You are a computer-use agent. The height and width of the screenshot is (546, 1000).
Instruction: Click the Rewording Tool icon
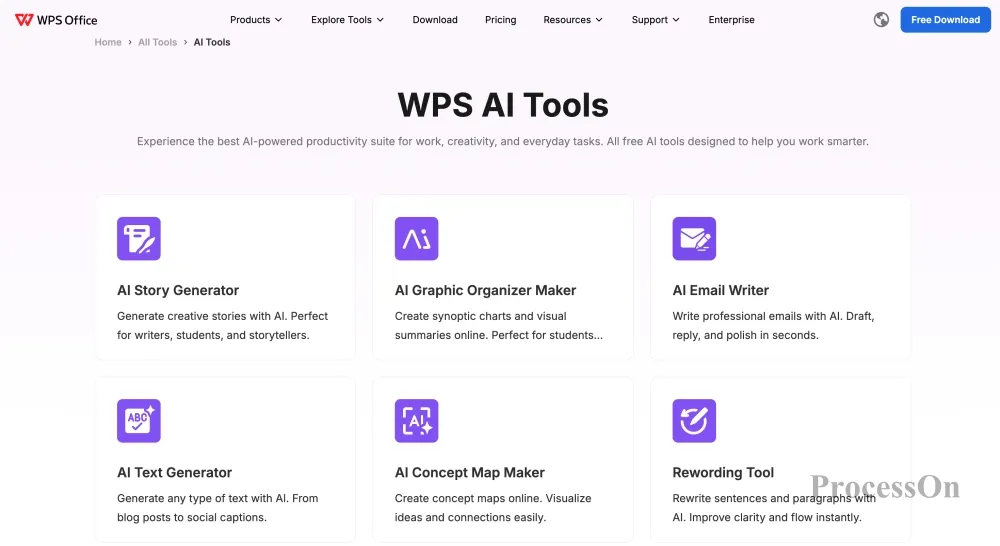694,420
